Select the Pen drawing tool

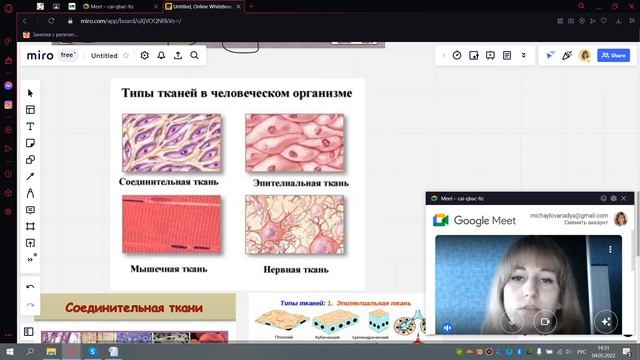tap(30, 193)
